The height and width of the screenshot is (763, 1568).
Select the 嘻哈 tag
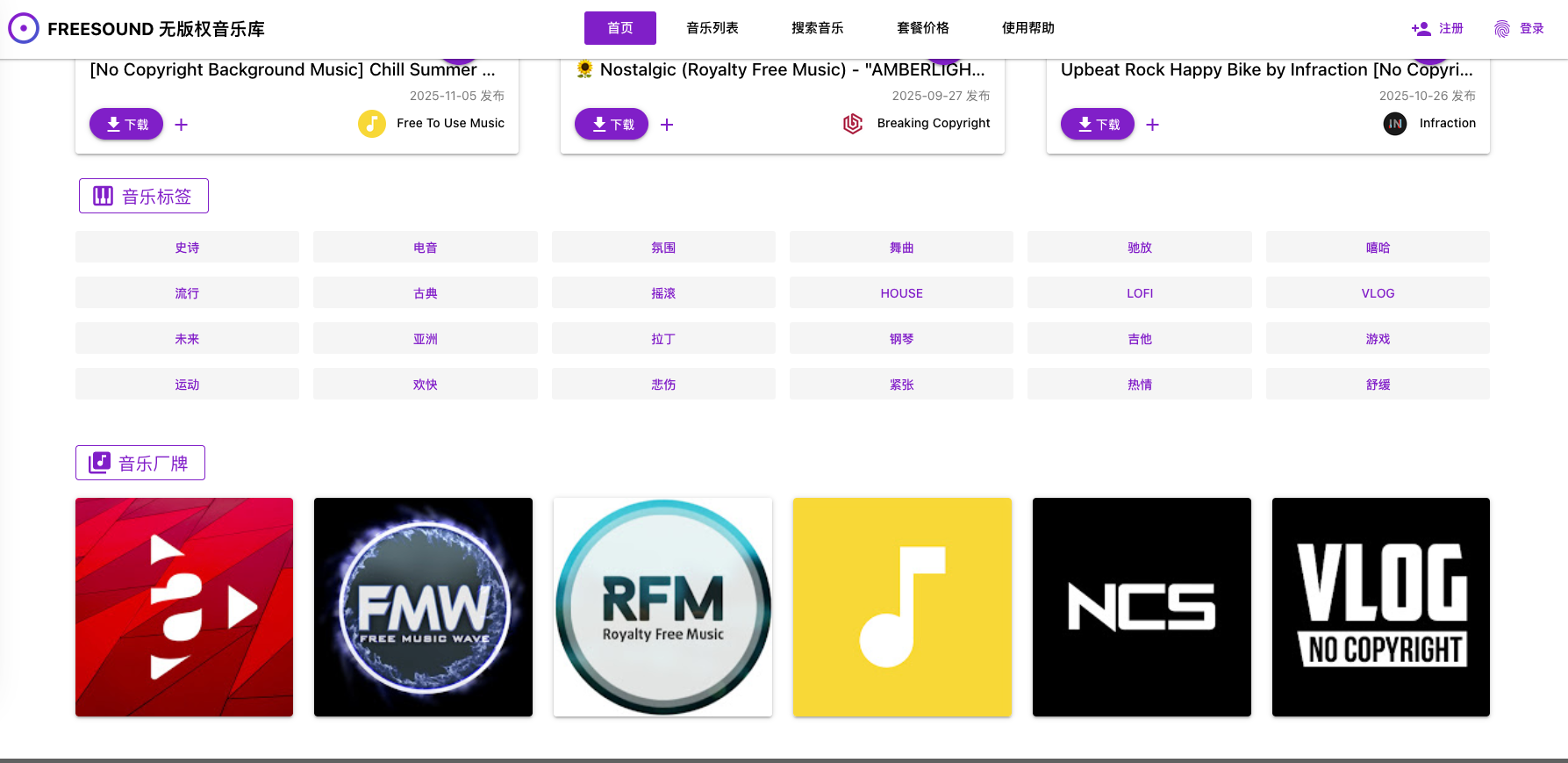[x=1378, y=247]
